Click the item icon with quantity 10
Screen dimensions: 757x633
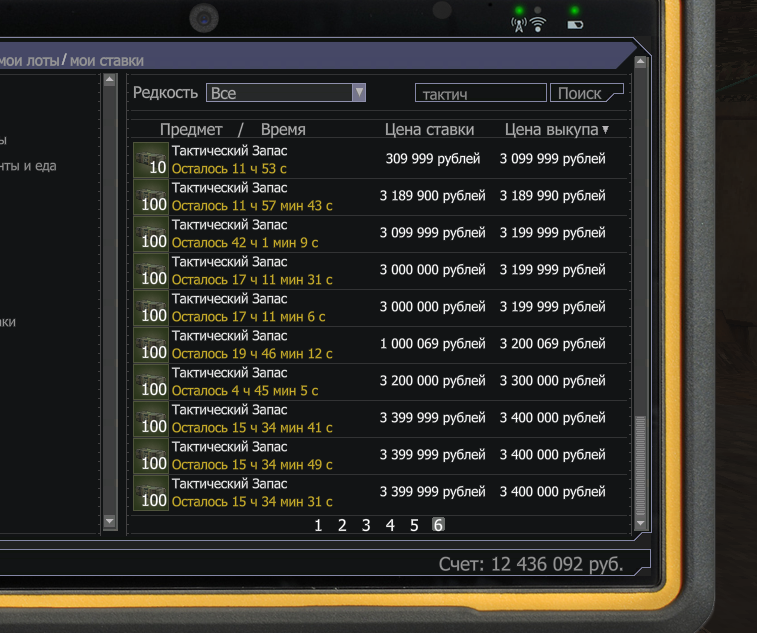click(x=151, y=159)
